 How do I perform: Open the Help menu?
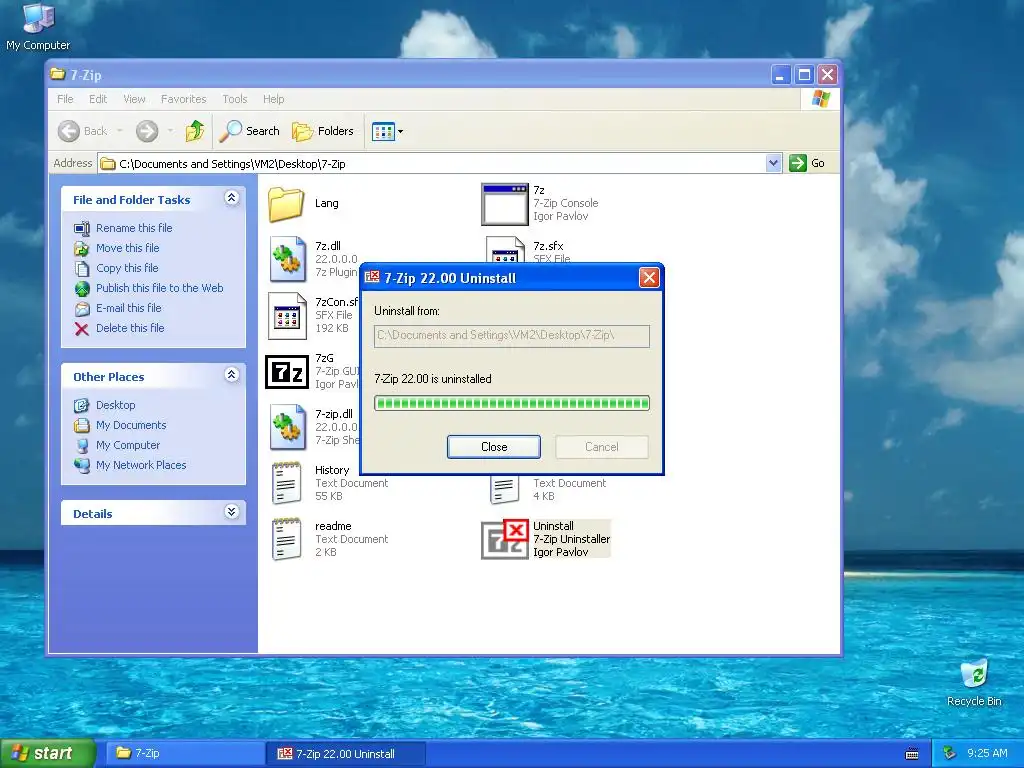coord(274,99)
